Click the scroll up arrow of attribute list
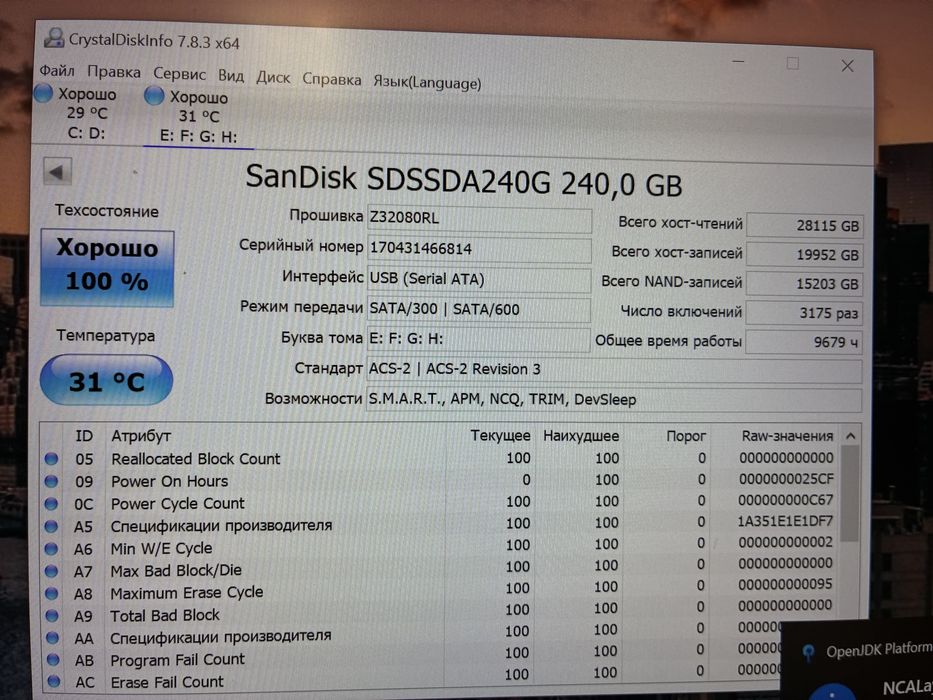Screen dimensions: 933x700 tap(851, 436)
